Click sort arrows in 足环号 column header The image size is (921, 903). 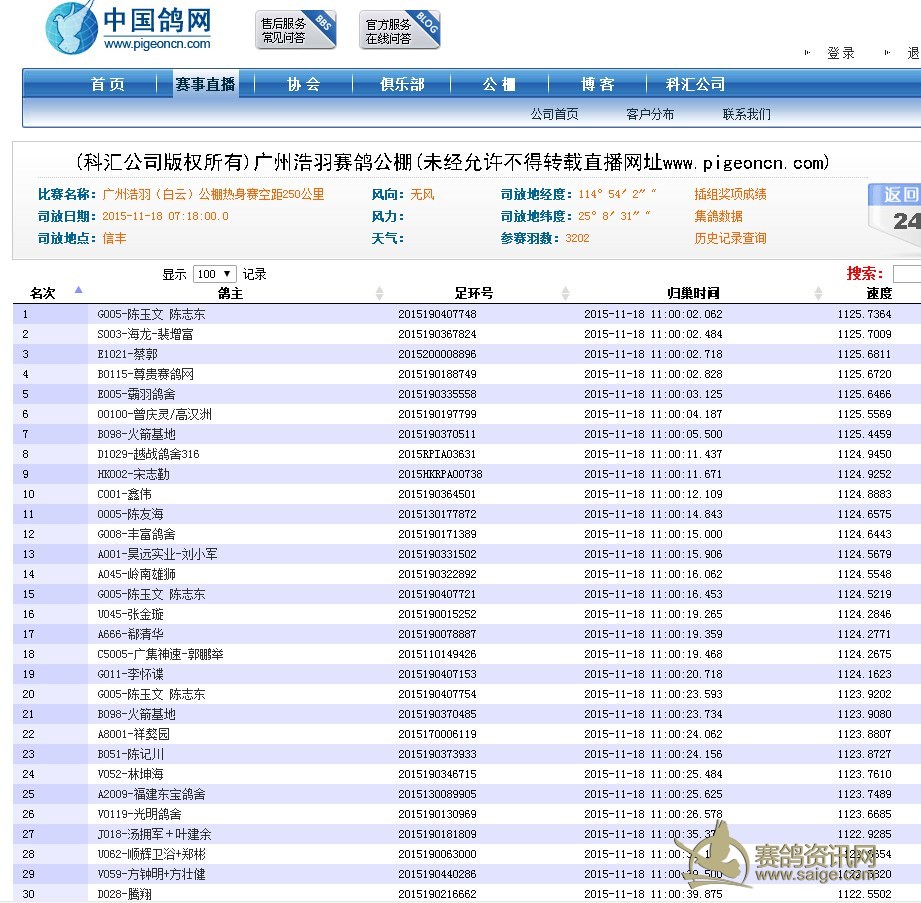tap(565, 293)
